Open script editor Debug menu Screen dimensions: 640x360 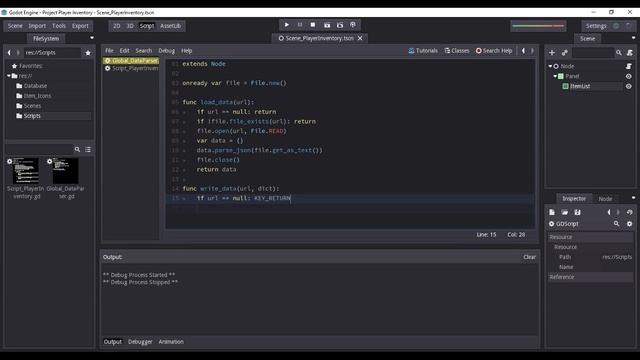point(167,51)
